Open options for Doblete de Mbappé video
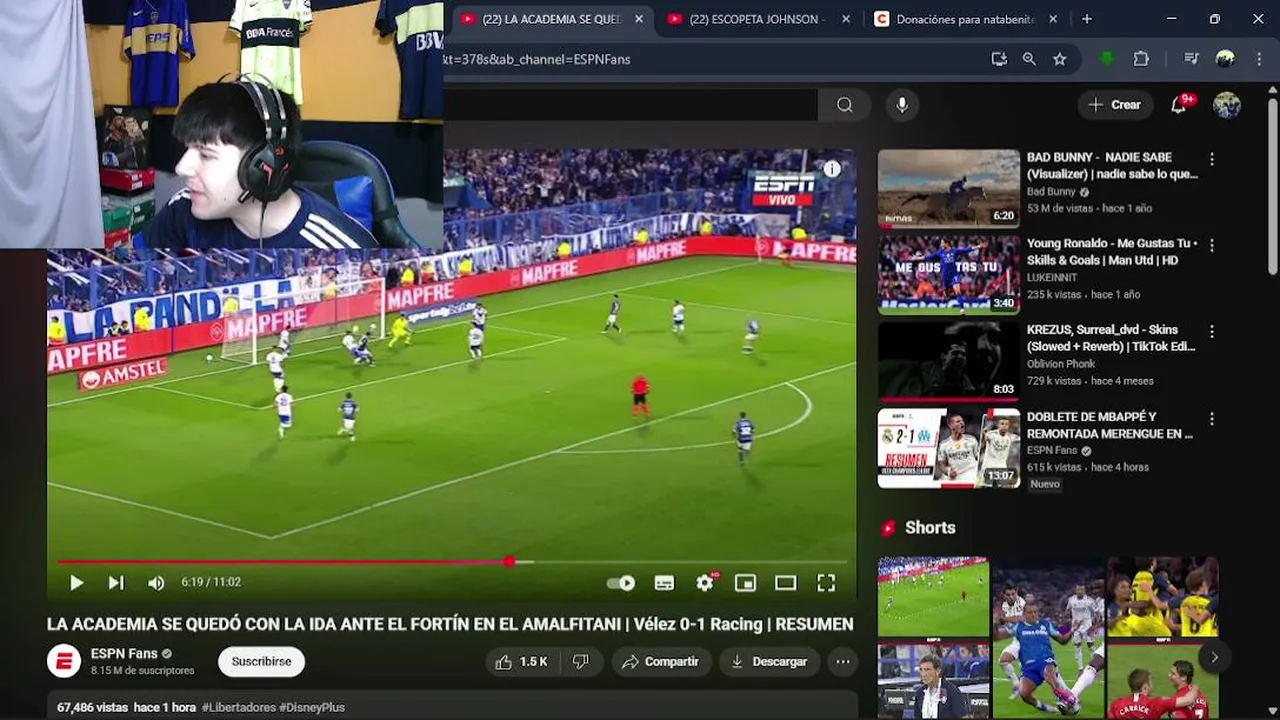Screen dimensions: 1280x720 click(1212, 419)
